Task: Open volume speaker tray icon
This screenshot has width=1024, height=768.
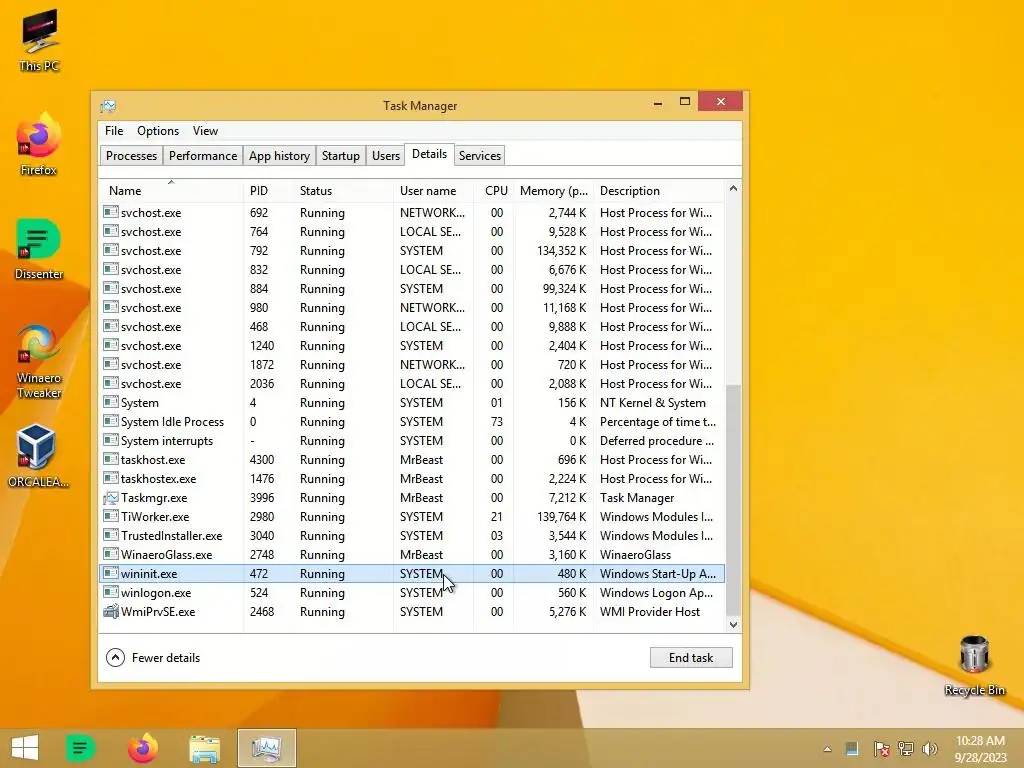Action: click(929, 748)
